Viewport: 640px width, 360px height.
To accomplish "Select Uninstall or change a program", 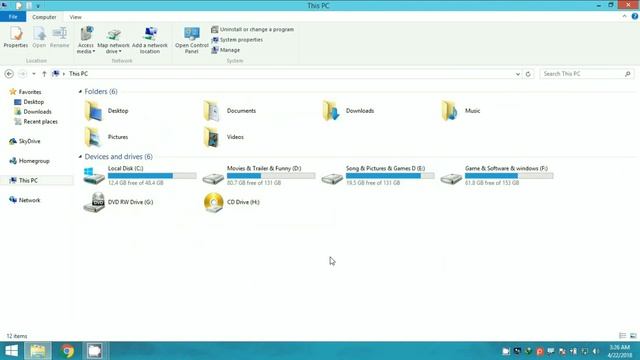I will 253,29.
